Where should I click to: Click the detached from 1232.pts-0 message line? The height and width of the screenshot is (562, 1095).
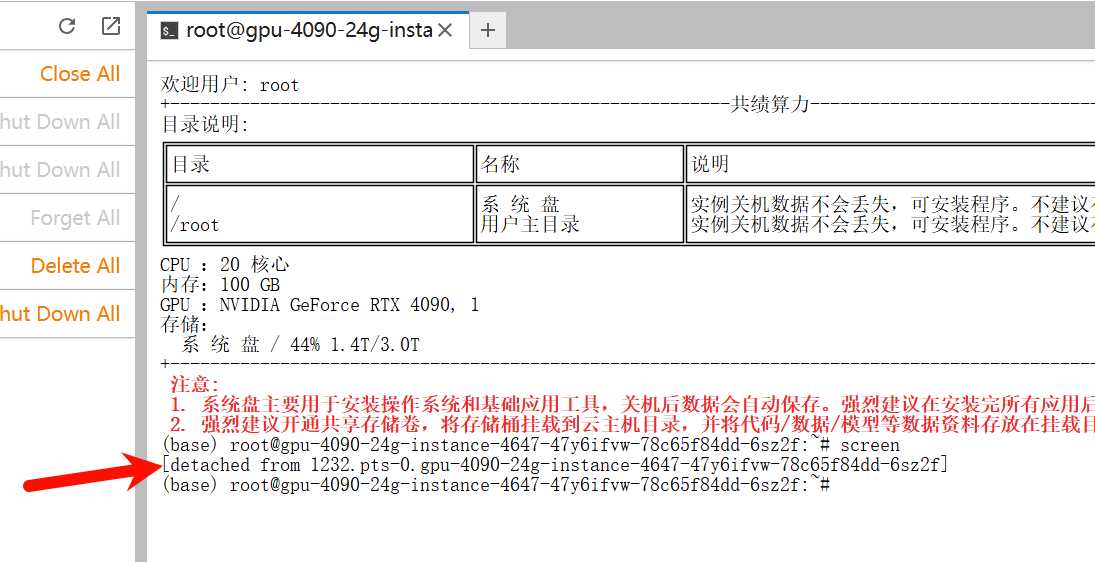pos(554,465)
